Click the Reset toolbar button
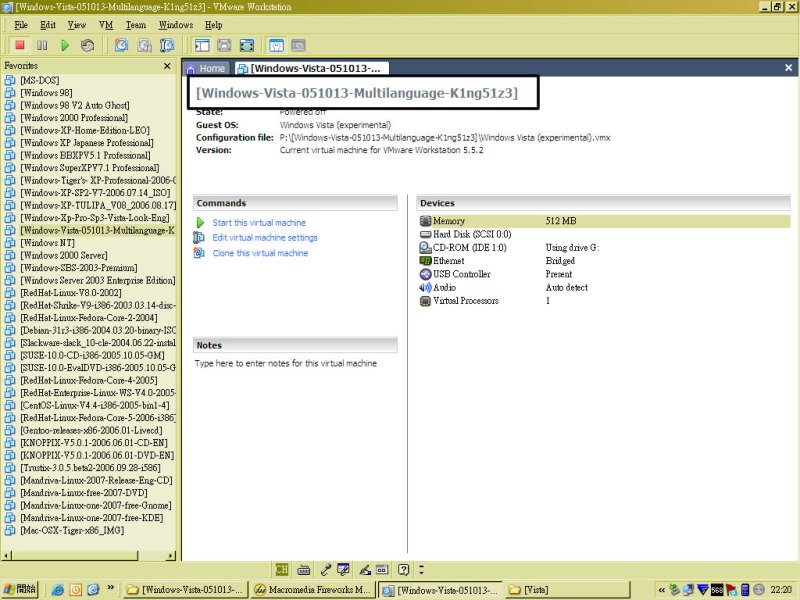800x600 pixels. (x=87, y=45)
